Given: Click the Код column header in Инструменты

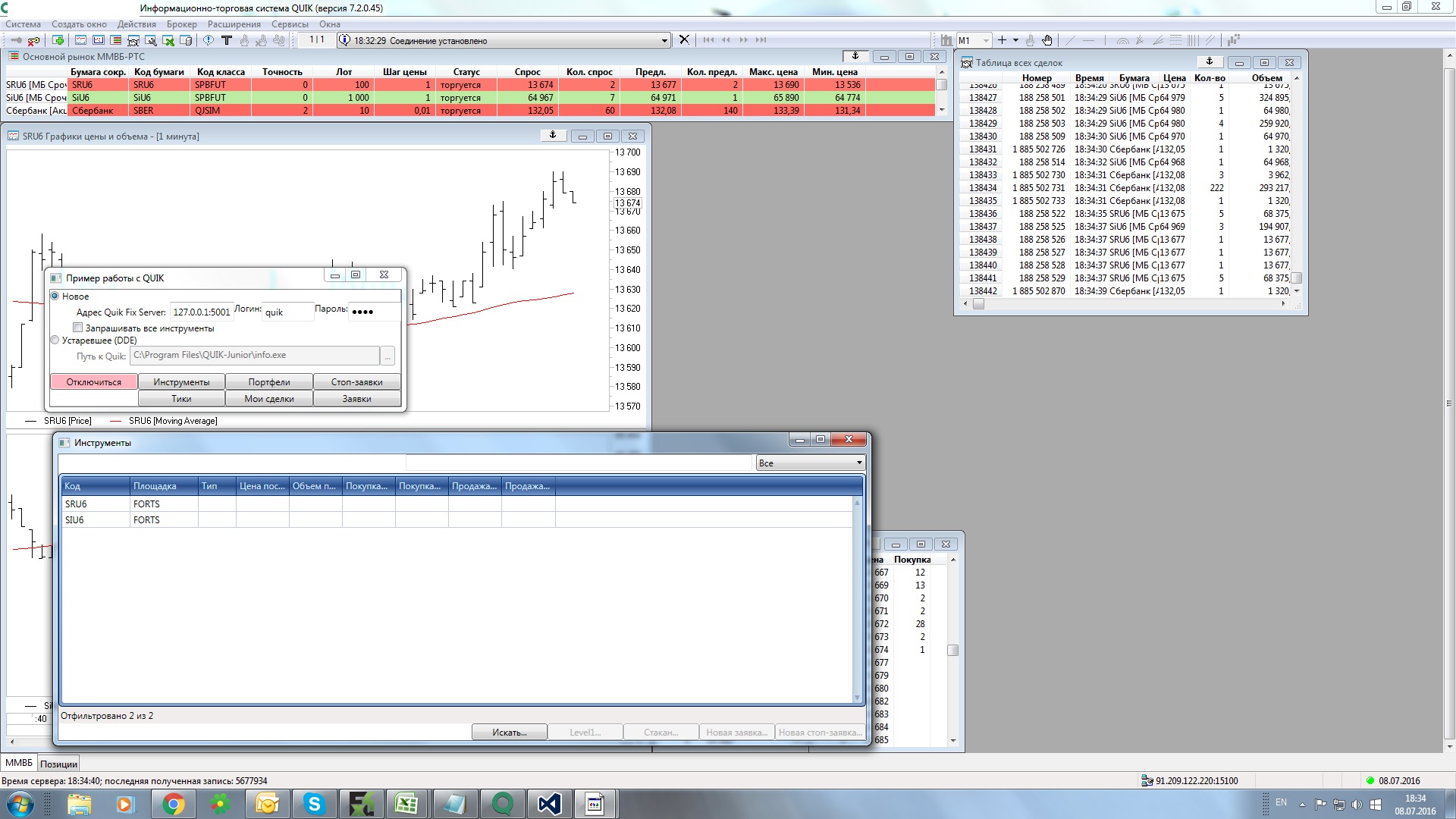Looking at the screenshot, I should [96, 486].
